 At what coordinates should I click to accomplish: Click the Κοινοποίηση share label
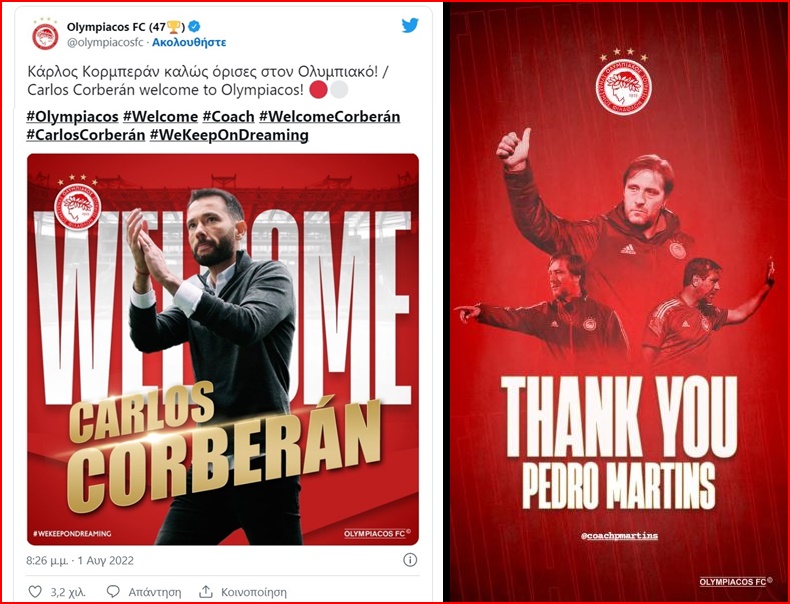coord(254,592)
